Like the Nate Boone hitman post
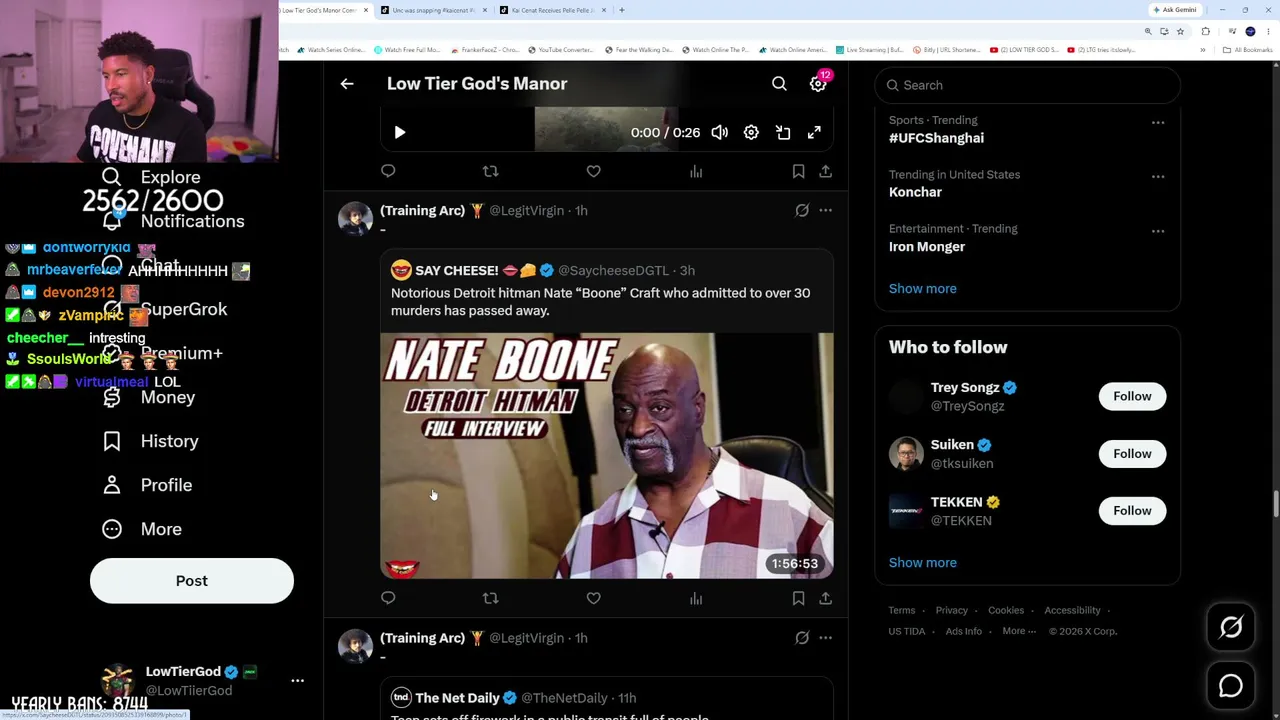 (593, 598)
